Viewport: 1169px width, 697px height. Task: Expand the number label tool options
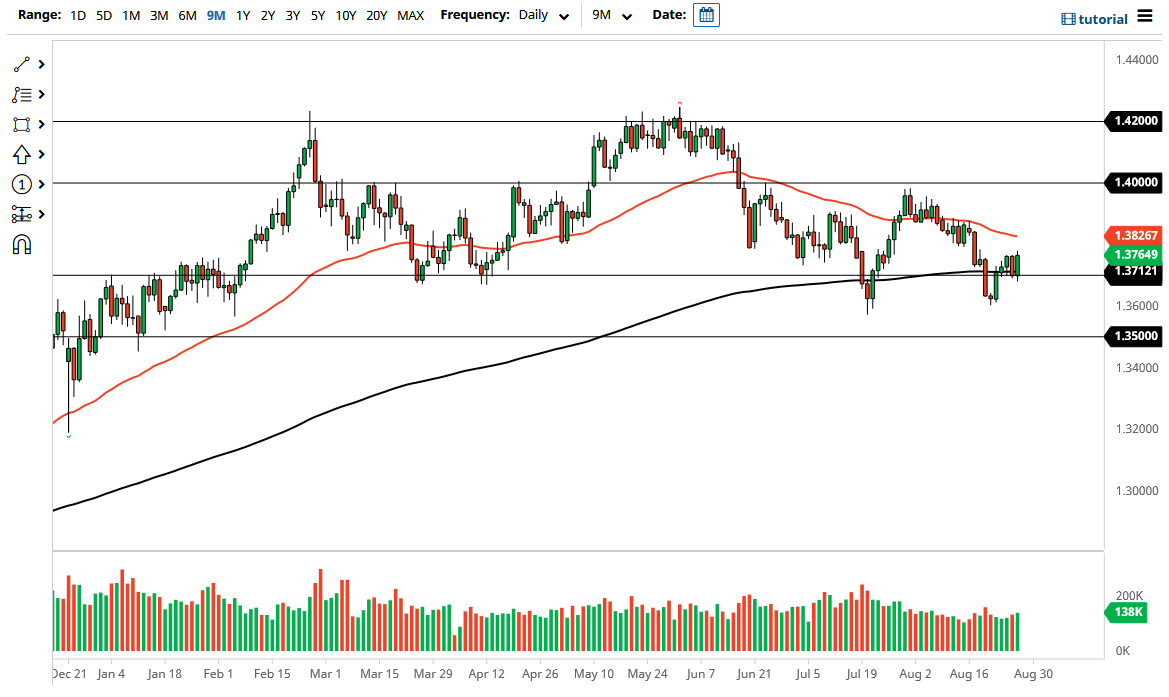(x=42, y=184)
